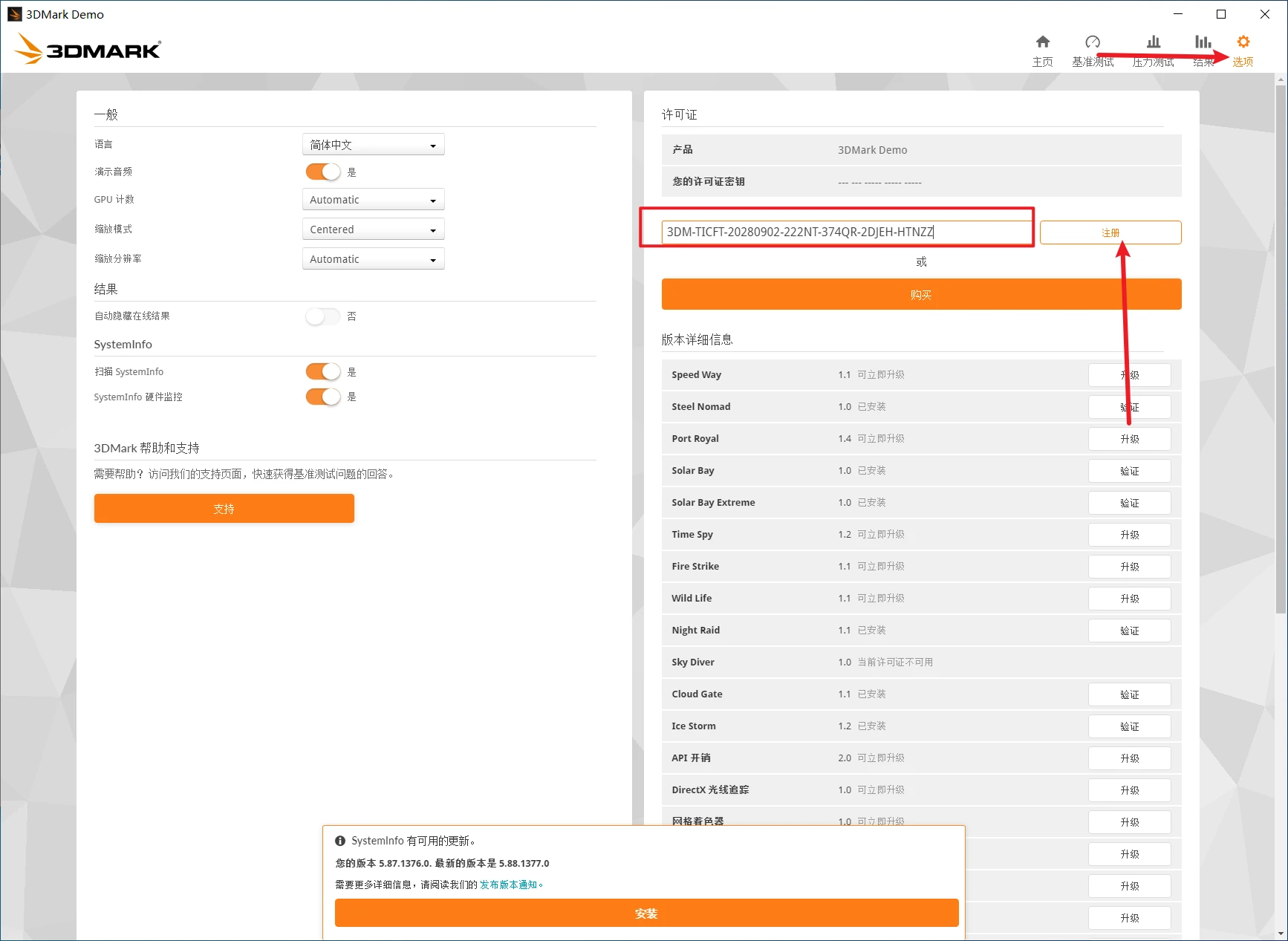This screenshot has height=941, width=1288.
Task: Click the product value 3DMark Demo
Action: coord(873,150)
